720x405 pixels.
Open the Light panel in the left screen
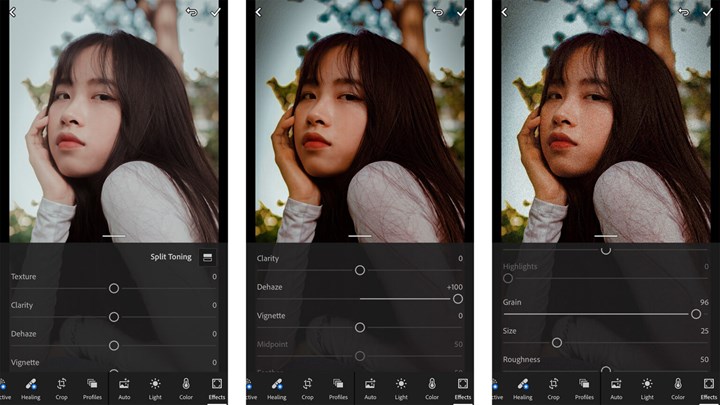coord(155,388)
